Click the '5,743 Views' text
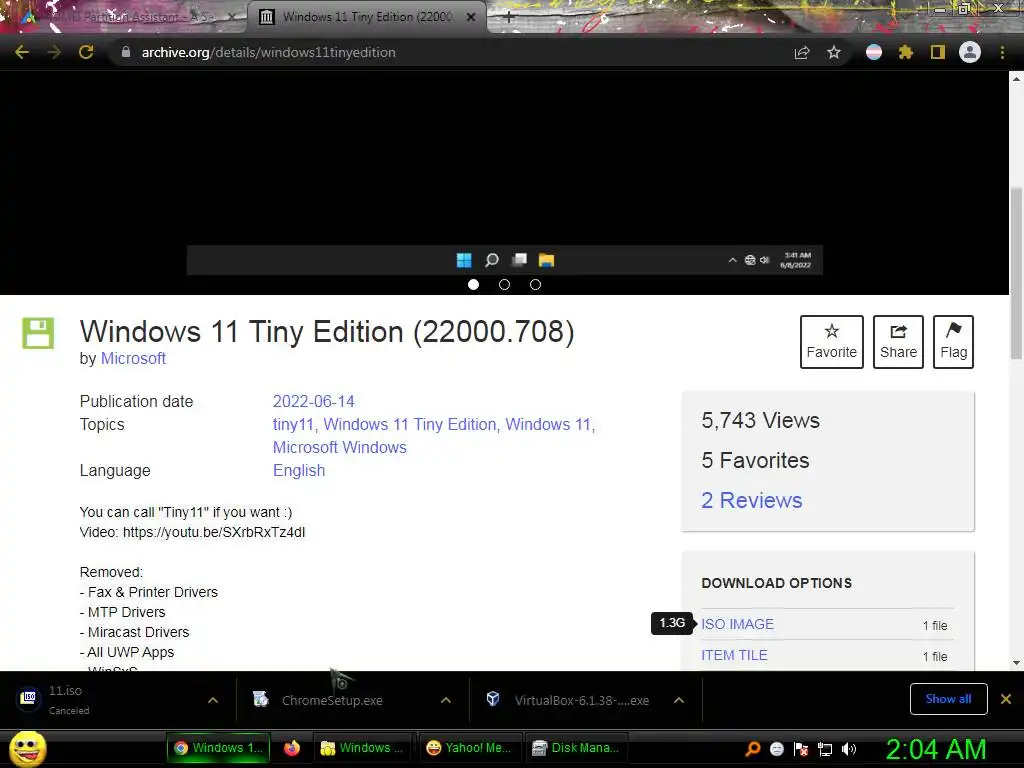Image resolution: width=1024 pixels, height=768 pixels. click(760, 420)
